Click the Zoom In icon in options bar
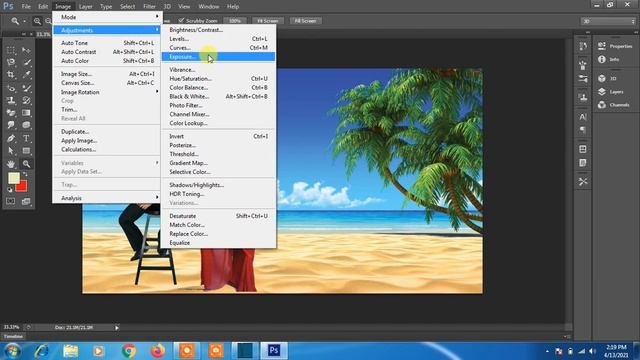640x360 pixels. [37, 21]
